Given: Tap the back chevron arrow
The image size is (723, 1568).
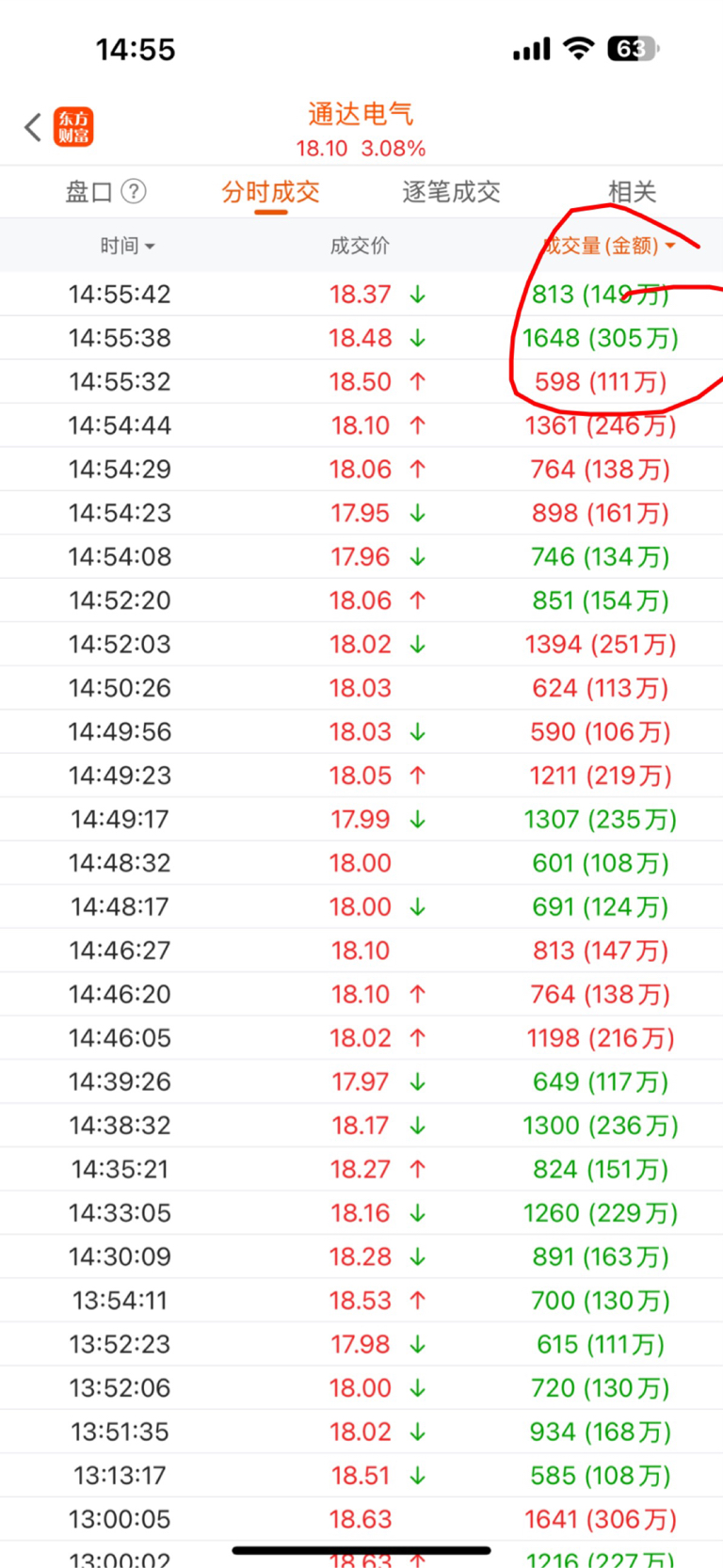Looking at the screenshot, I should [x=33, y=126].
